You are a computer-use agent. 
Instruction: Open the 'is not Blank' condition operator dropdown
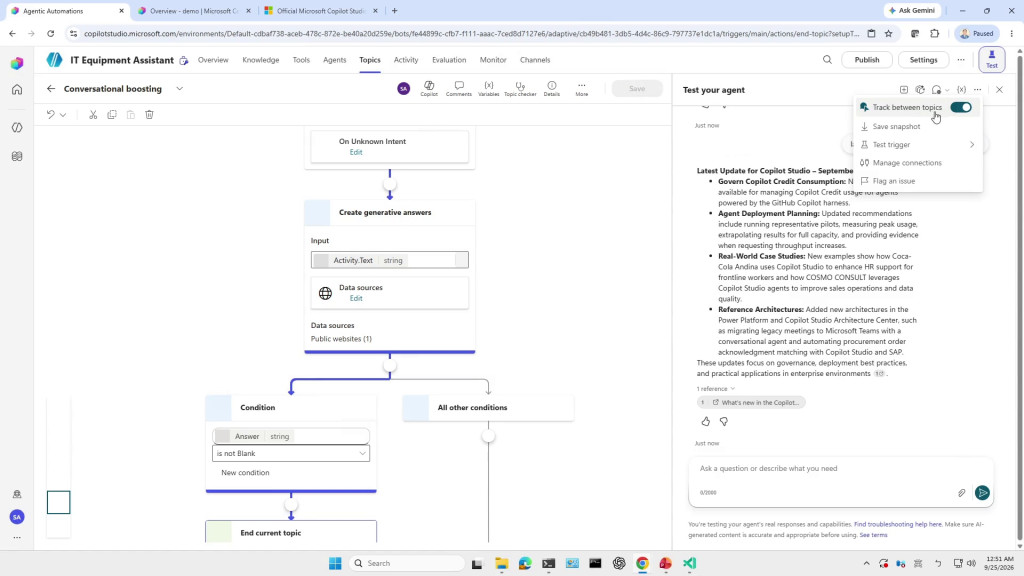pos(291,453)
